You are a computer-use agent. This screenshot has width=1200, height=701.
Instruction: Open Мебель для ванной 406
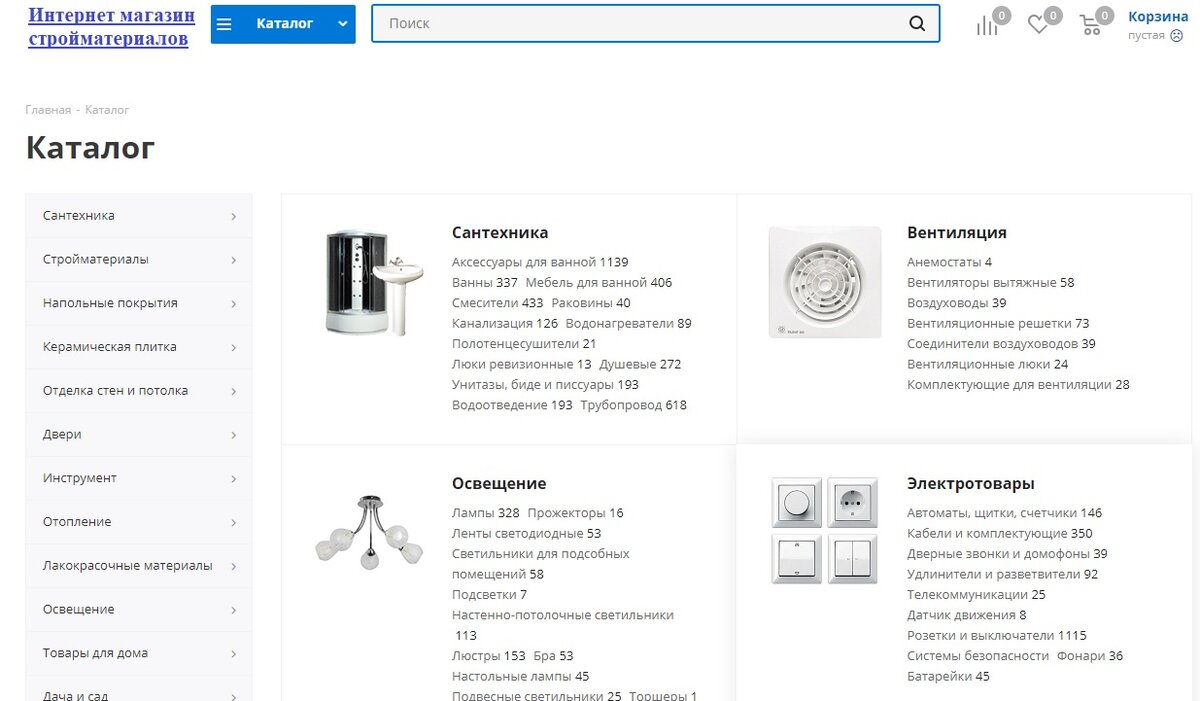pos(599,283)
